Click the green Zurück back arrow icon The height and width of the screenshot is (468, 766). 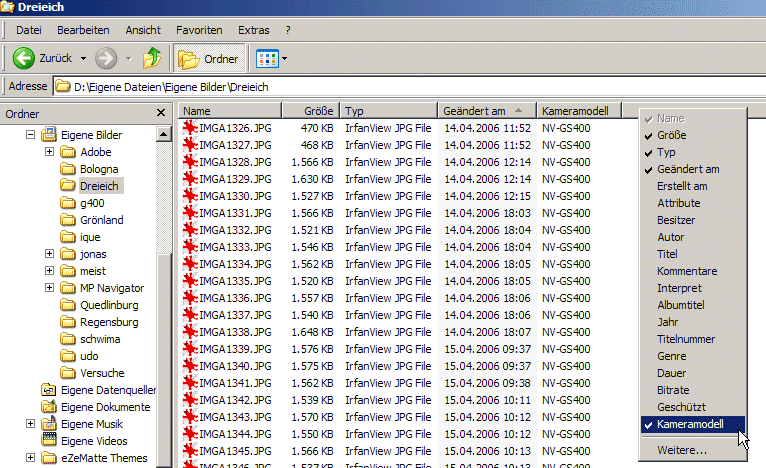pyautogui.click(x=24, y=58)
